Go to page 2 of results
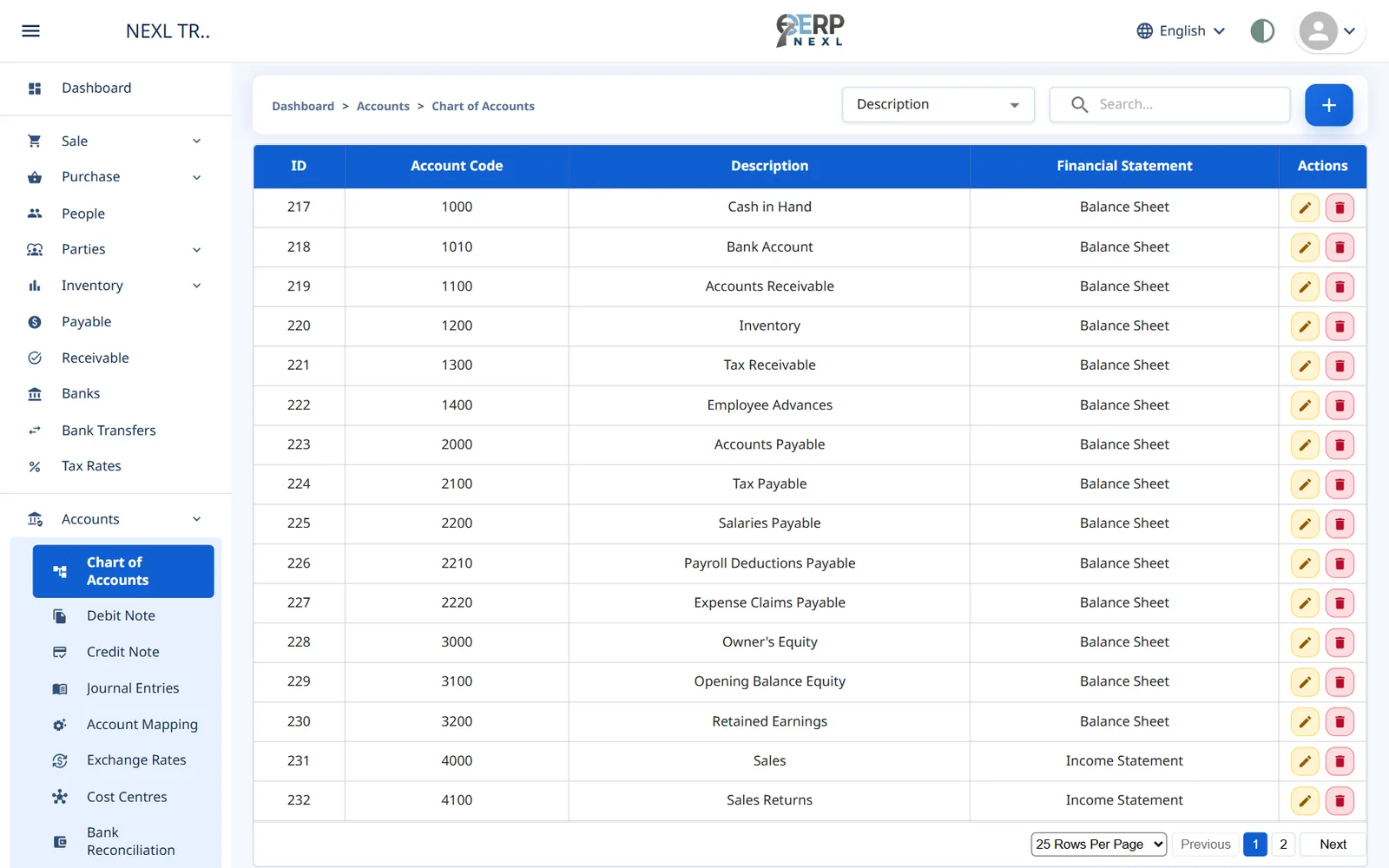The width and height of the screenshot is (1389, 868). coord(1283,844)
